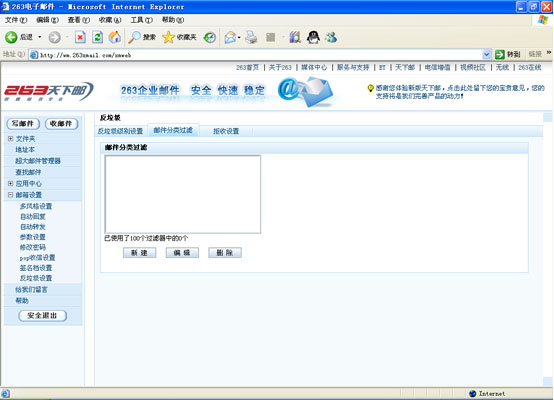The width and height of the screenshot is (554, 400).
Task: Open the Mail envelope toolbar icon
Action: point(230,37)
